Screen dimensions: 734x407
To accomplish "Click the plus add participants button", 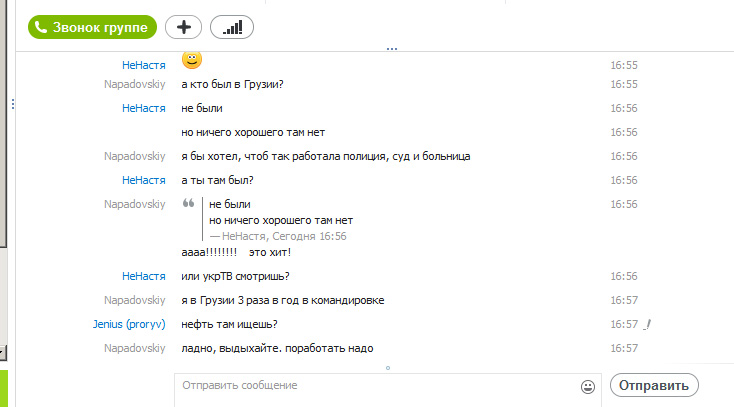I will coord(184,27).
